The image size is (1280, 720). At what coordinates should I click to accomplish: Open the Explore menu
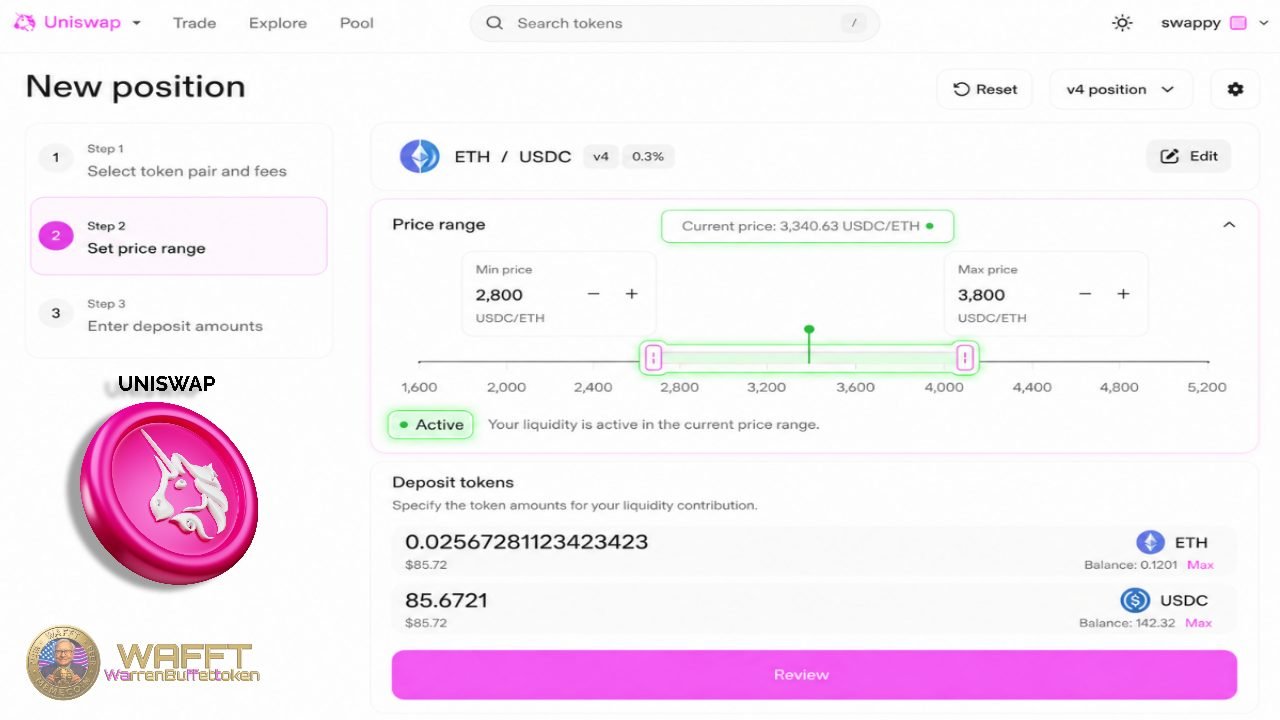278,23
